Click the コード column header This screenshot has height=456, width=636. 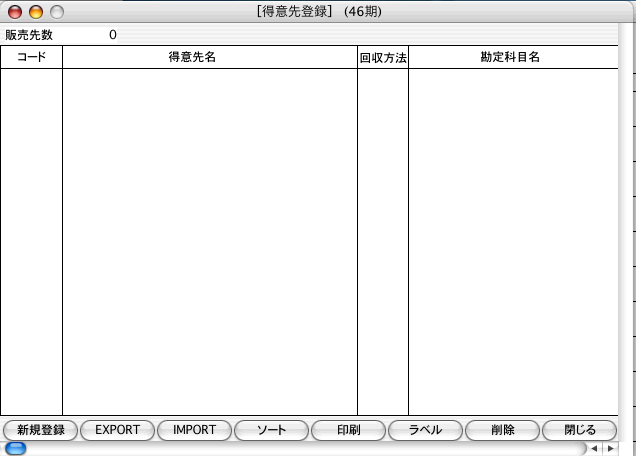pos(31,58)
